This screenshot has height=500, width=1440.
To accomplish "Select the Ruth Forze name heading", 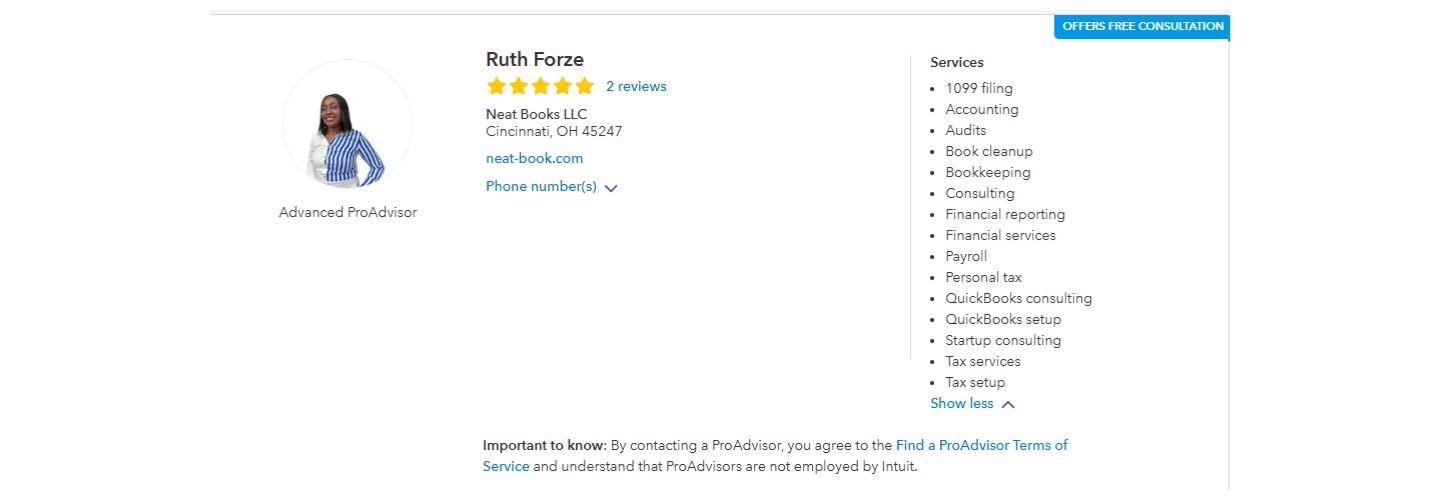I will (535, 60).
